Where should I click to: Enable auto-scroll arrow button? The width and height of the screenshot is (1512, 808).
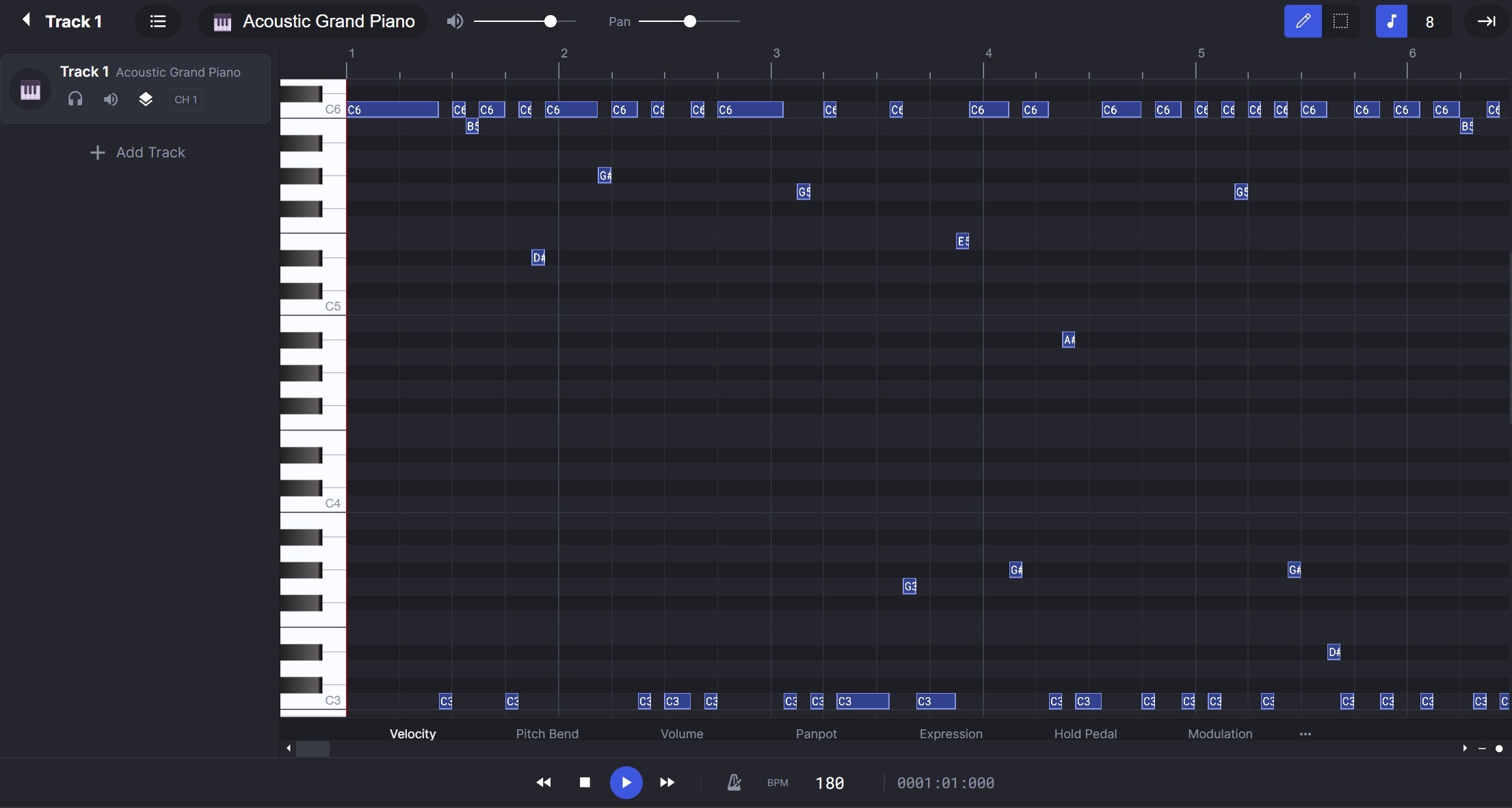[x=1485, y=21]
